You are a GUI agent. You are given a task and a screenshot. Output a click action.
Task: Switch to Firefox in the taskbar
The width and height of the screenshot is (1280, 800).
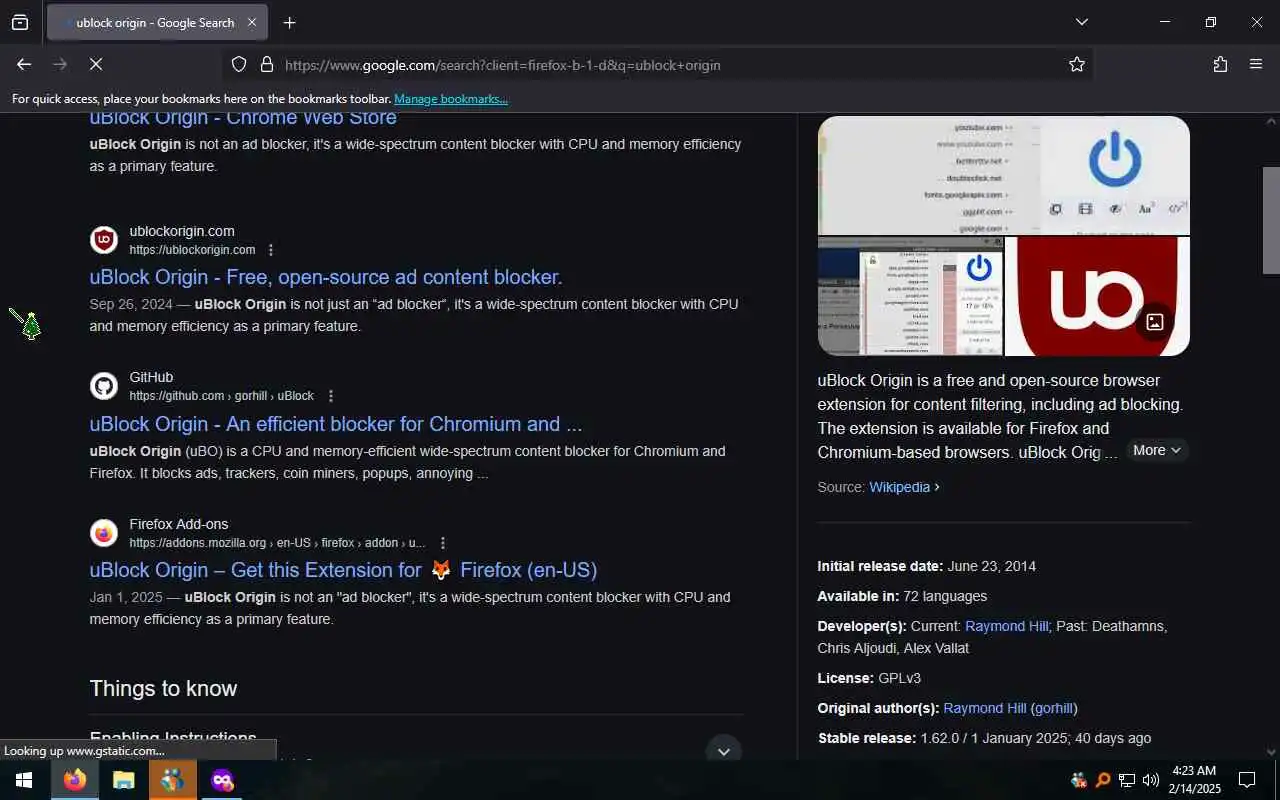pyautogui.click(x=75, y=780)
